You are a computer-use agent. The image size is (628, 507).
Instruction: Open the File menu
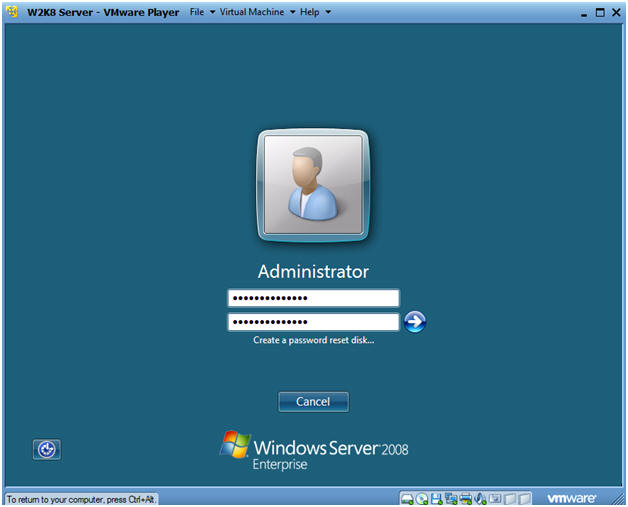197,12
